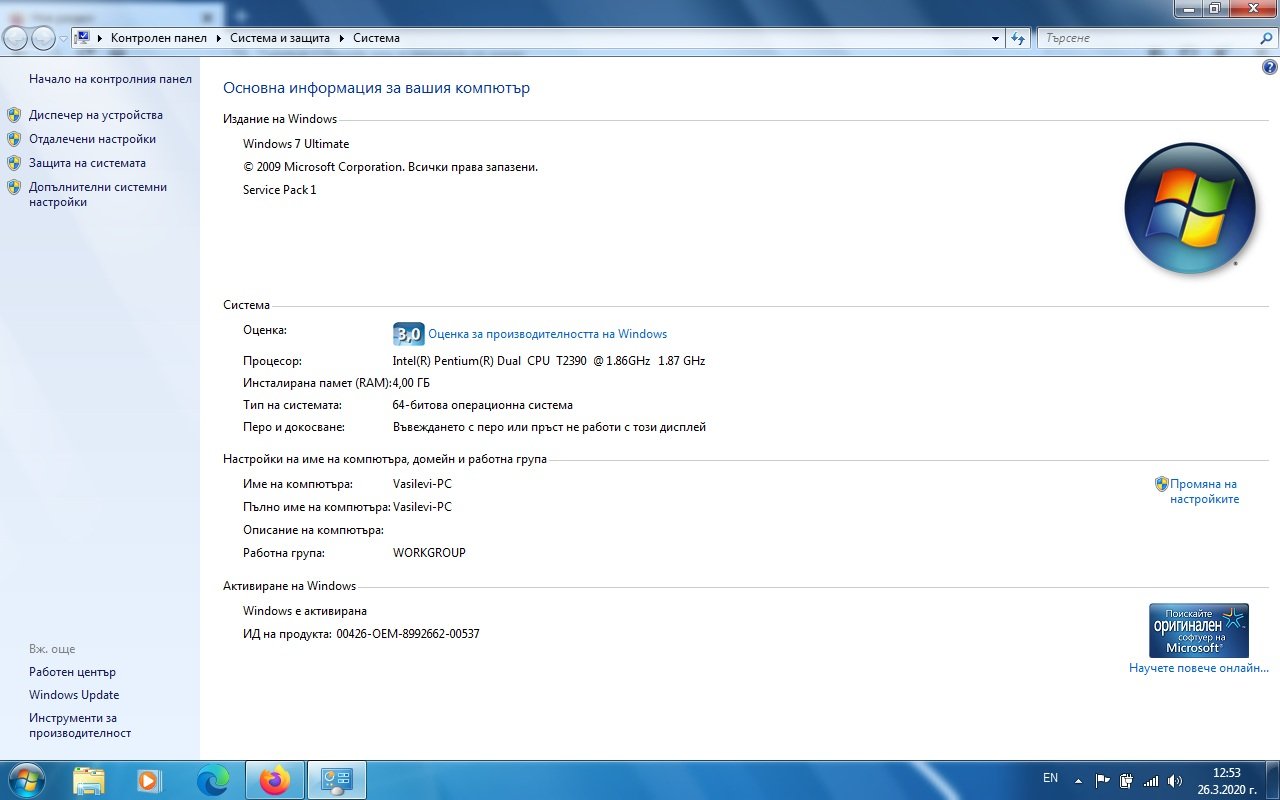Expand the arrow after Контролен панел
Image resolution: width=1280 pixels, height=800 pixels.
[219, 38]
